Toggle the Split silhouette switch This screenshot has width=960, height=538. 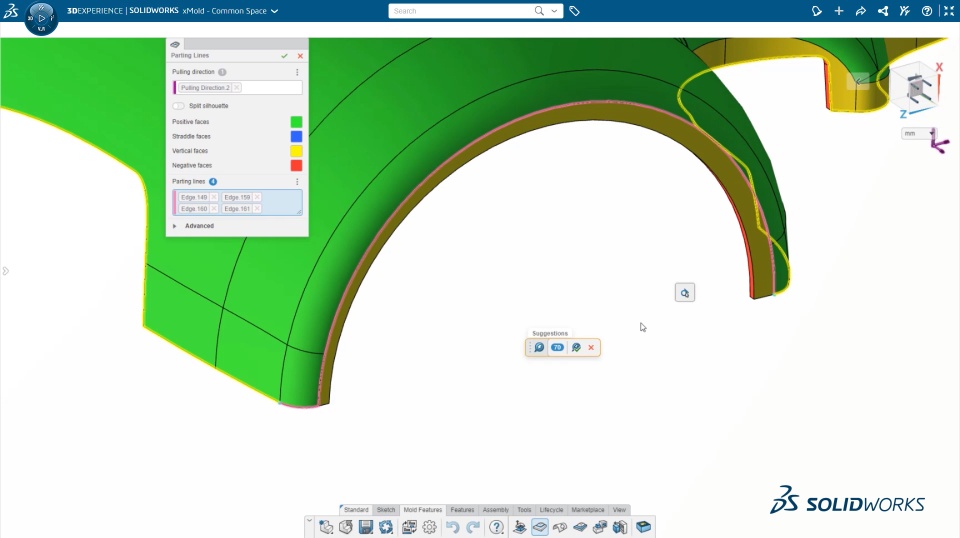click(x=178, y=106)
